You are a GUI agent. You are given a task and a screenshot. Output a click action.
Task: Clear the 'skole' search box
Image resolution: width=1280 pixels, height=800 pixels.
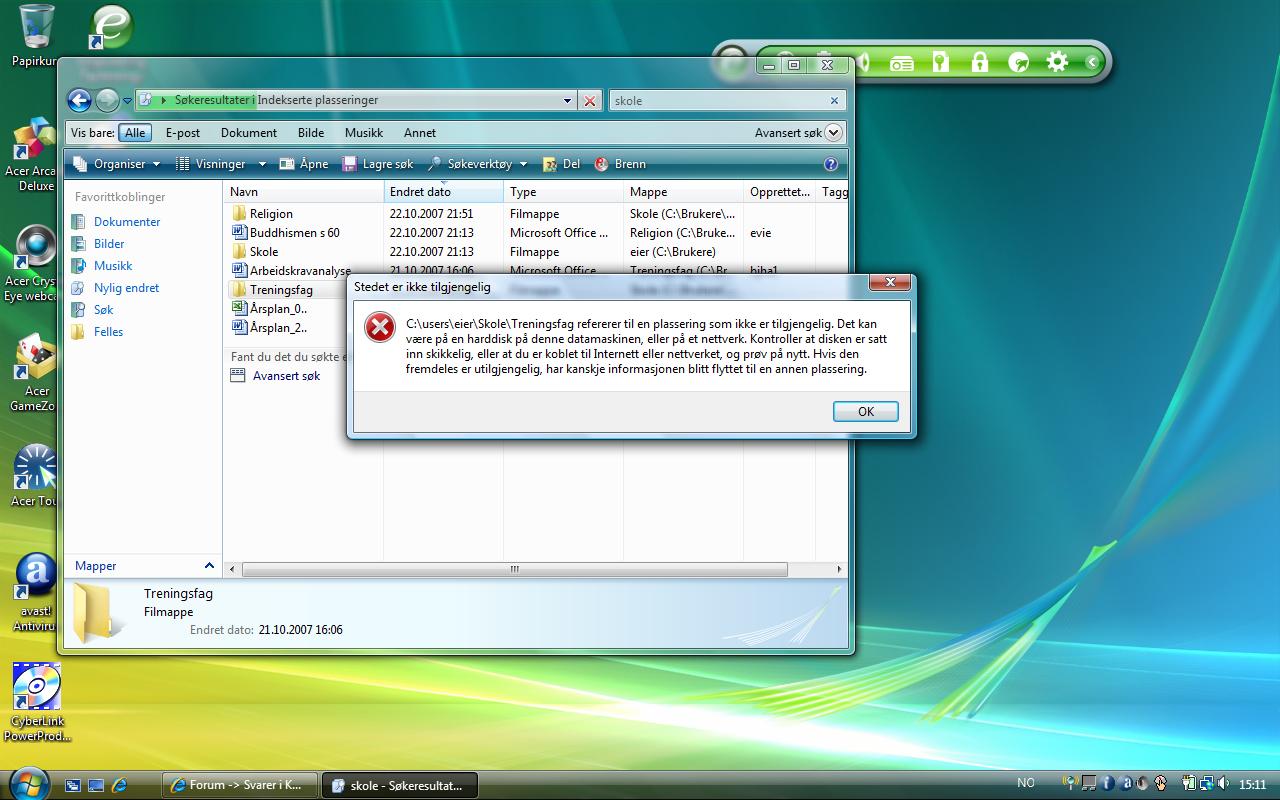[x=834, y=101]
